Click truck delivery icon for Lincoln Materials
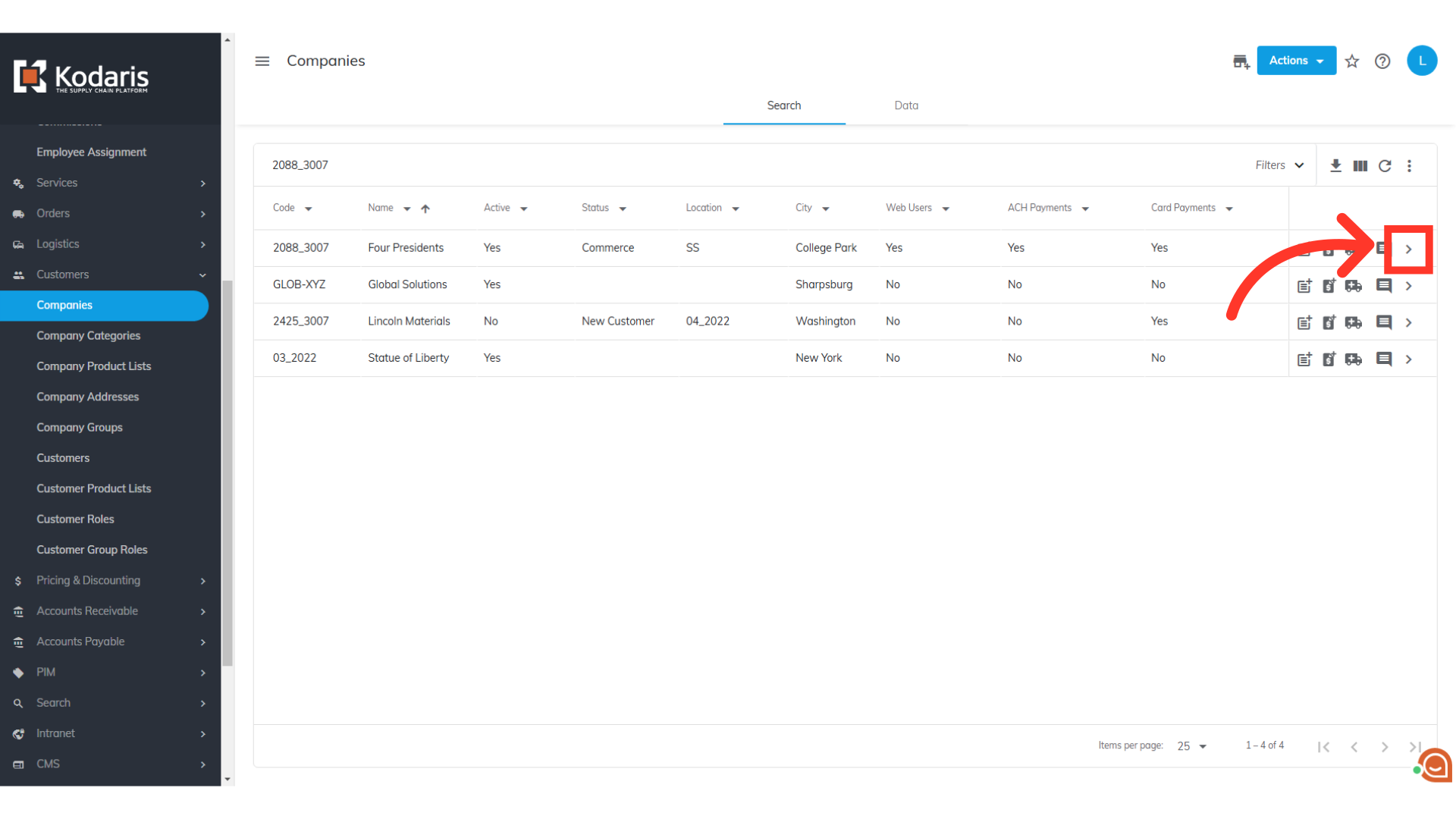Screen dimensions: 1456x819 click(1354, 322)
